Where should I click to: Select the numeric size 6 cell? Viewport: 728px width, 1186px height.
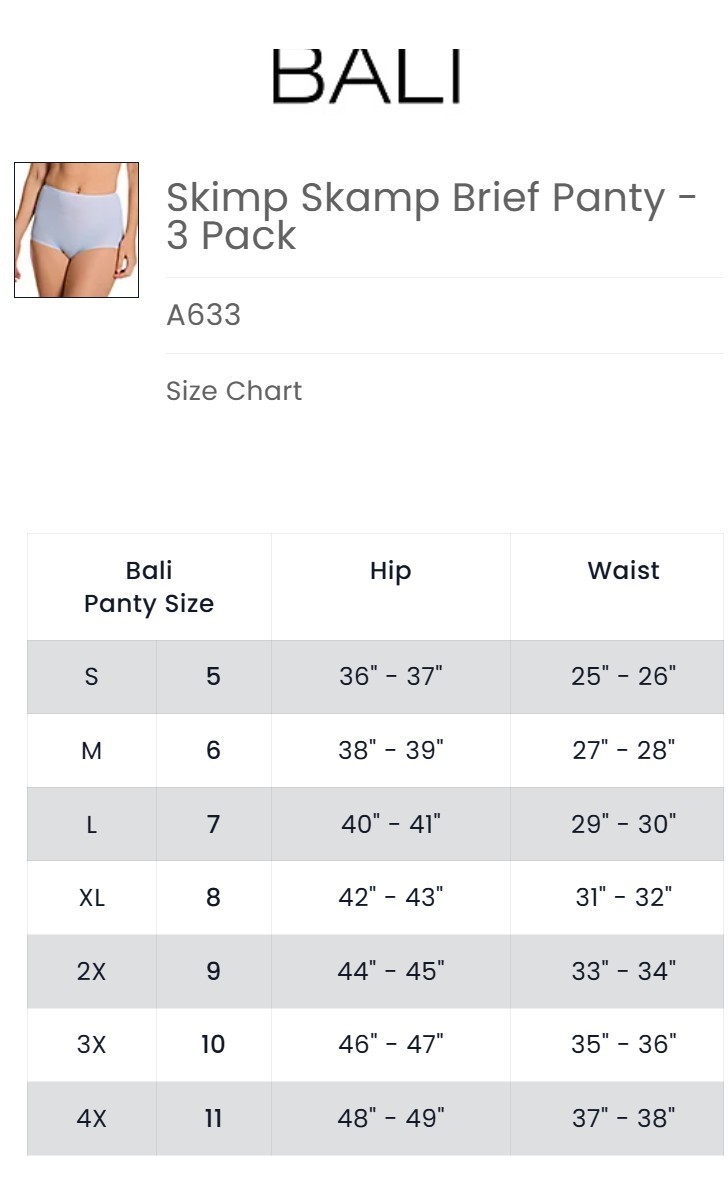click(213, 750)
